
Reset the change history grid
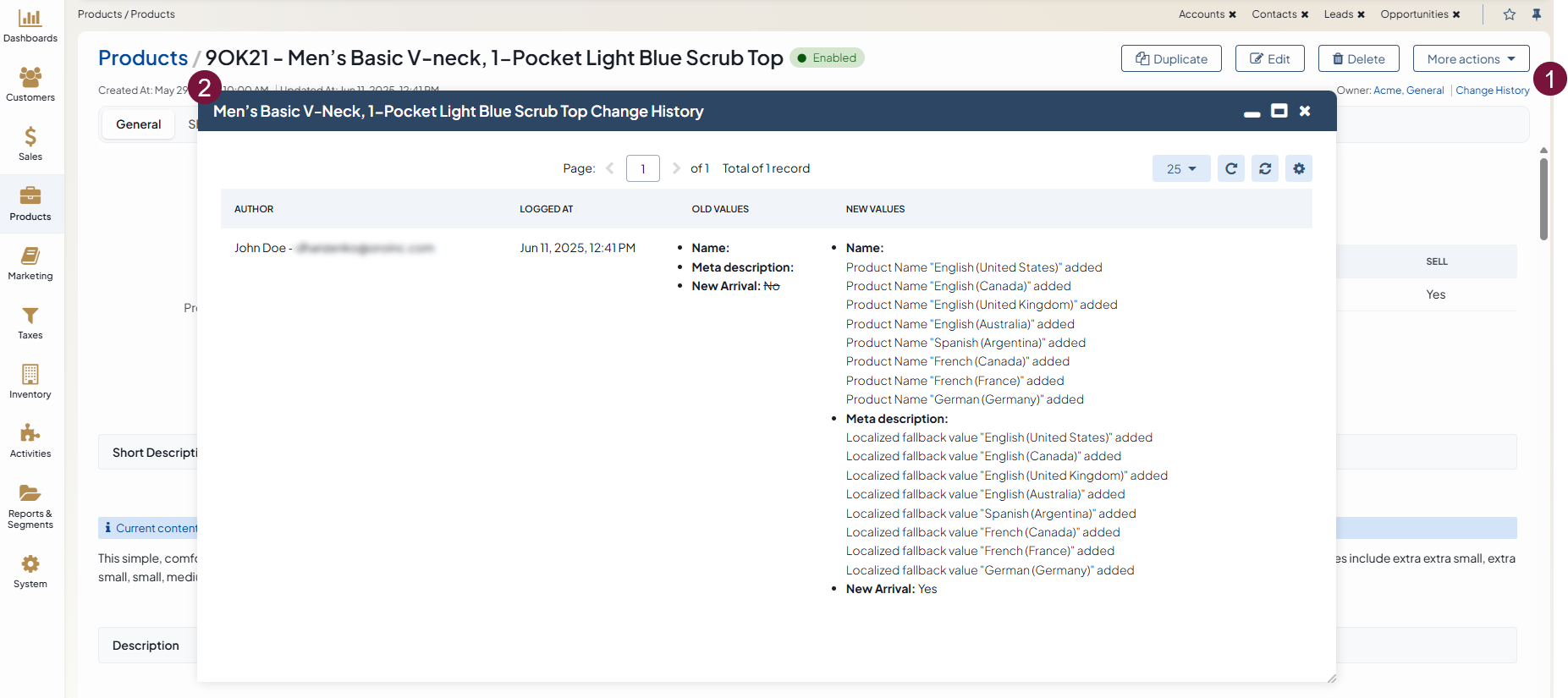[x=1265, y=168]
